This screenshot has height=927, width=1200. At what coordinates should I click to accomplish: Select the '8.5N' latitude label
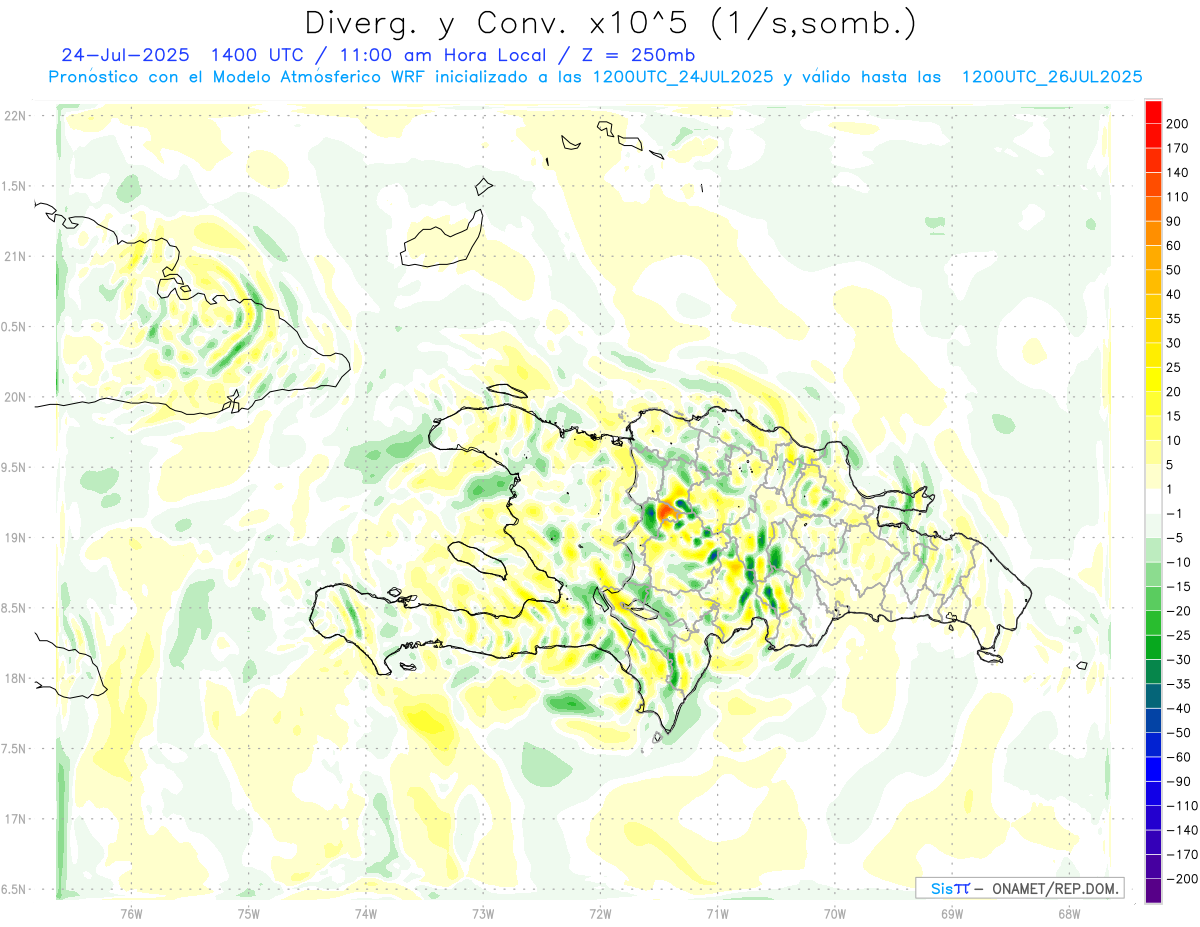pos(14,608)
